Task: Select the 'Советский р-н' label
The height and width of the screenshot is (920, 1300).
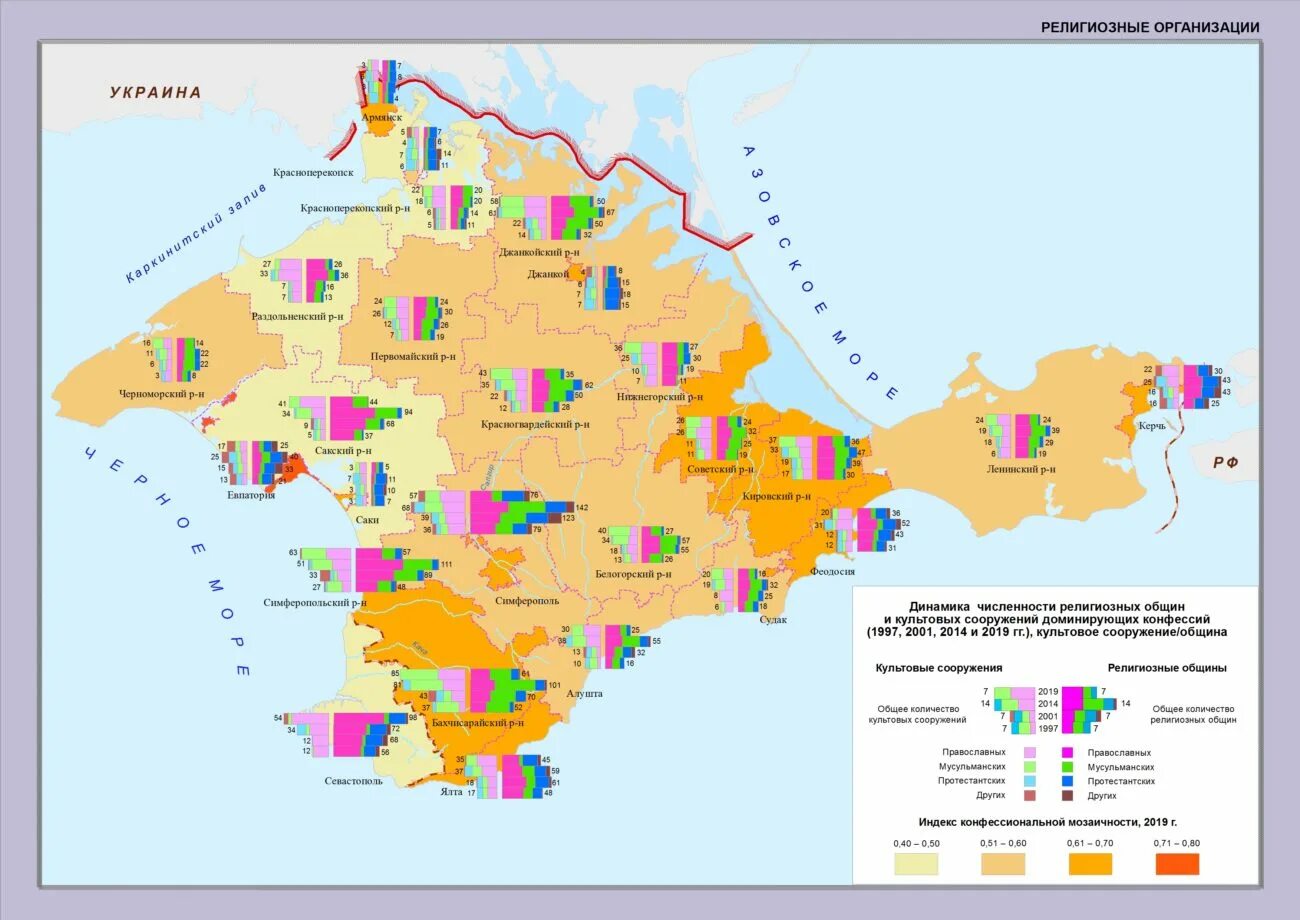Action: [720, 469]
